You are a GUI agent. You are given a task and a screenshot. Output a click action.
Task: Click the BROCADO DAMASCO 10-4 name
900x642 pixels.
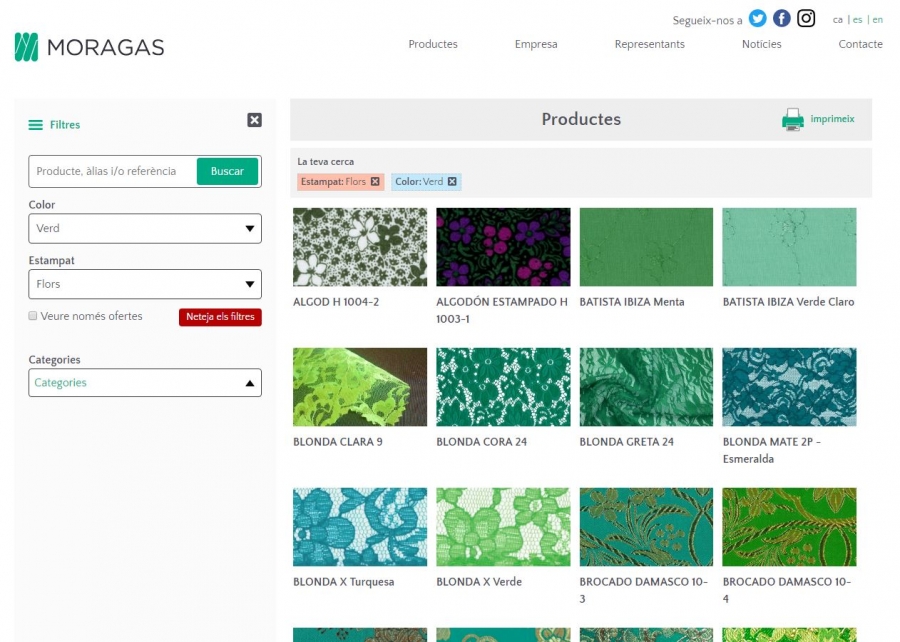[x=787, y=590]
